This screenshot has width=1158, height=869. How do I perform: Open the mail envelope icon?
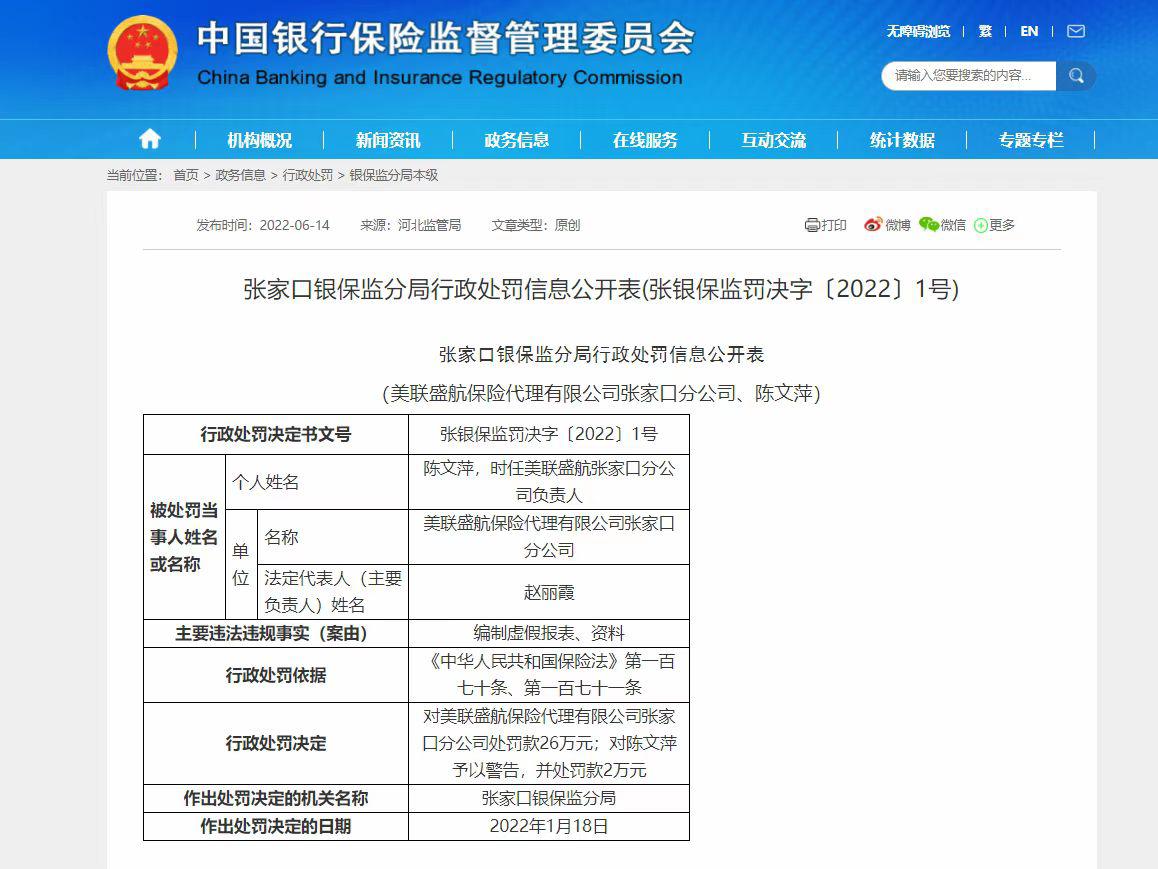coord(1076,31)
